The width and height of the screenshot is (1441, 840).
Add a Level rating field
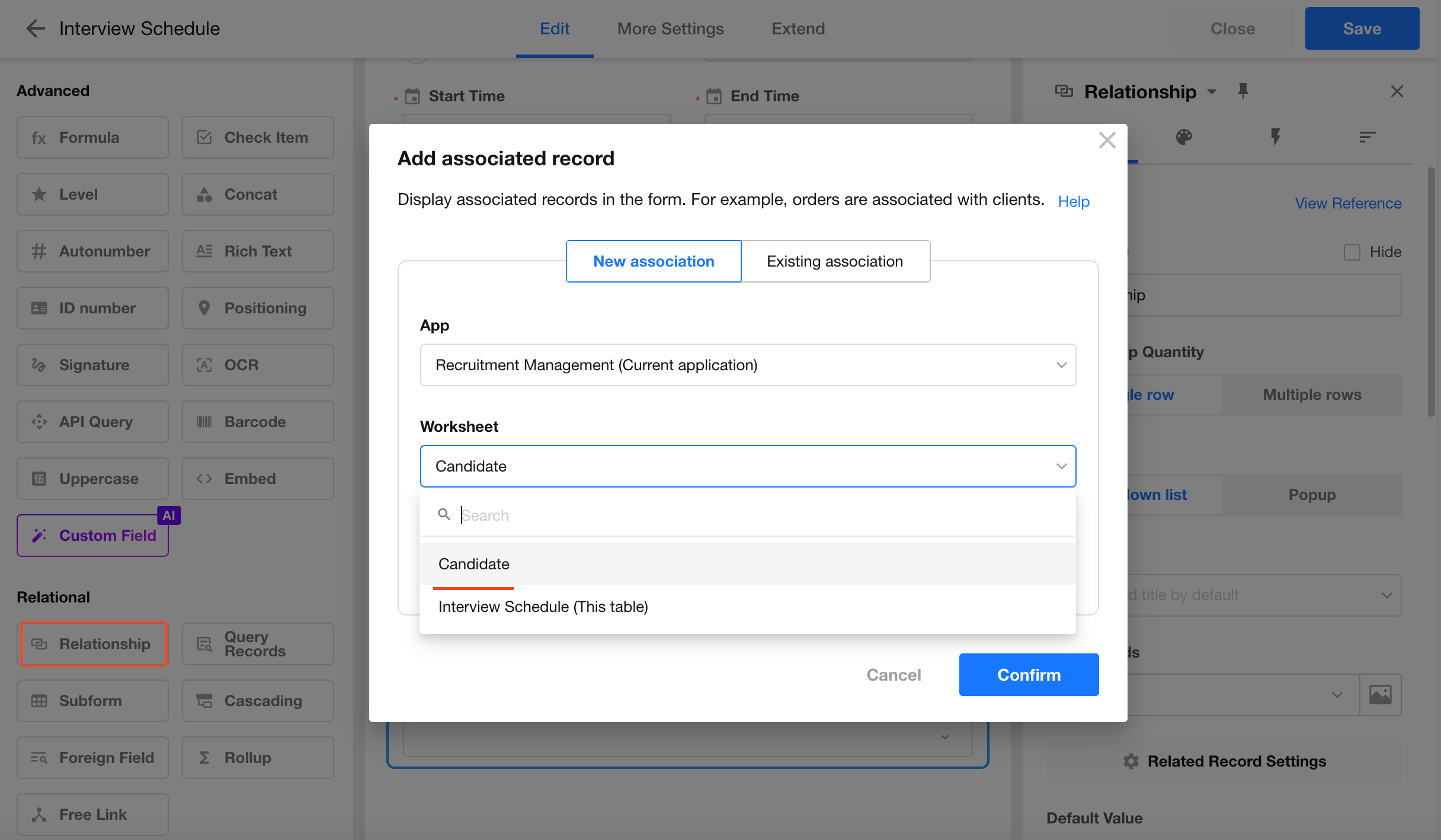coord(92,194)
